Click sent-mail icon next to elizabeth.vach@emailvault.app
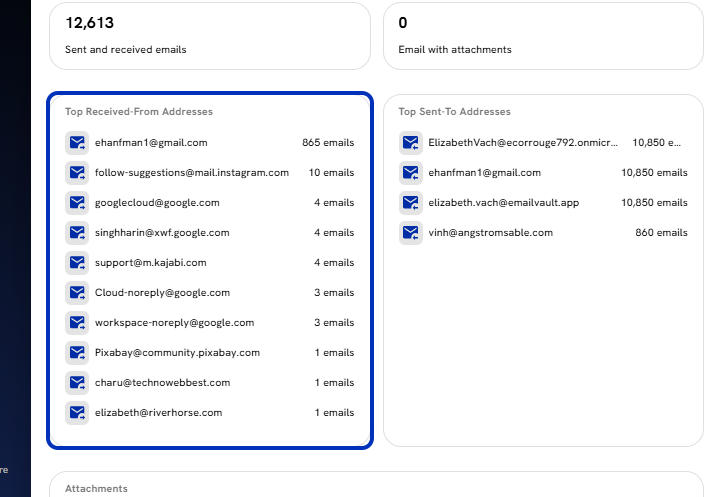Viewport: 715px width, 497px height. pyautogui.click(x=410, y=203)
